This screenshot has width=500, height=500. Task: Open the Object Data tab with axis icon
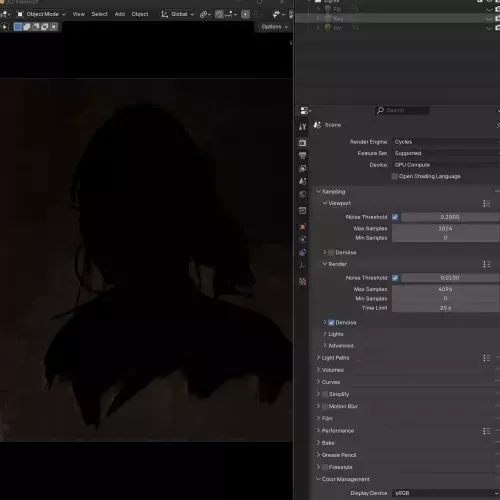(302, 265)
